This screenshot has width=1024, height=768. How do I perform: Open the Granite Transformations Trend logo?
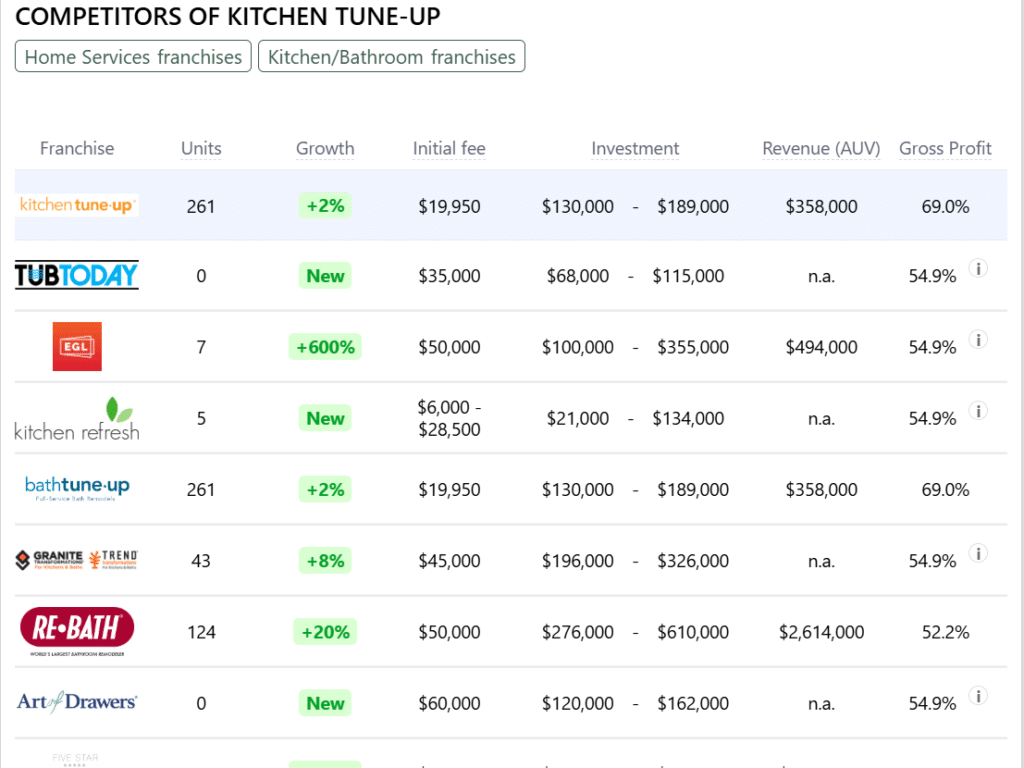pos(77,560)
